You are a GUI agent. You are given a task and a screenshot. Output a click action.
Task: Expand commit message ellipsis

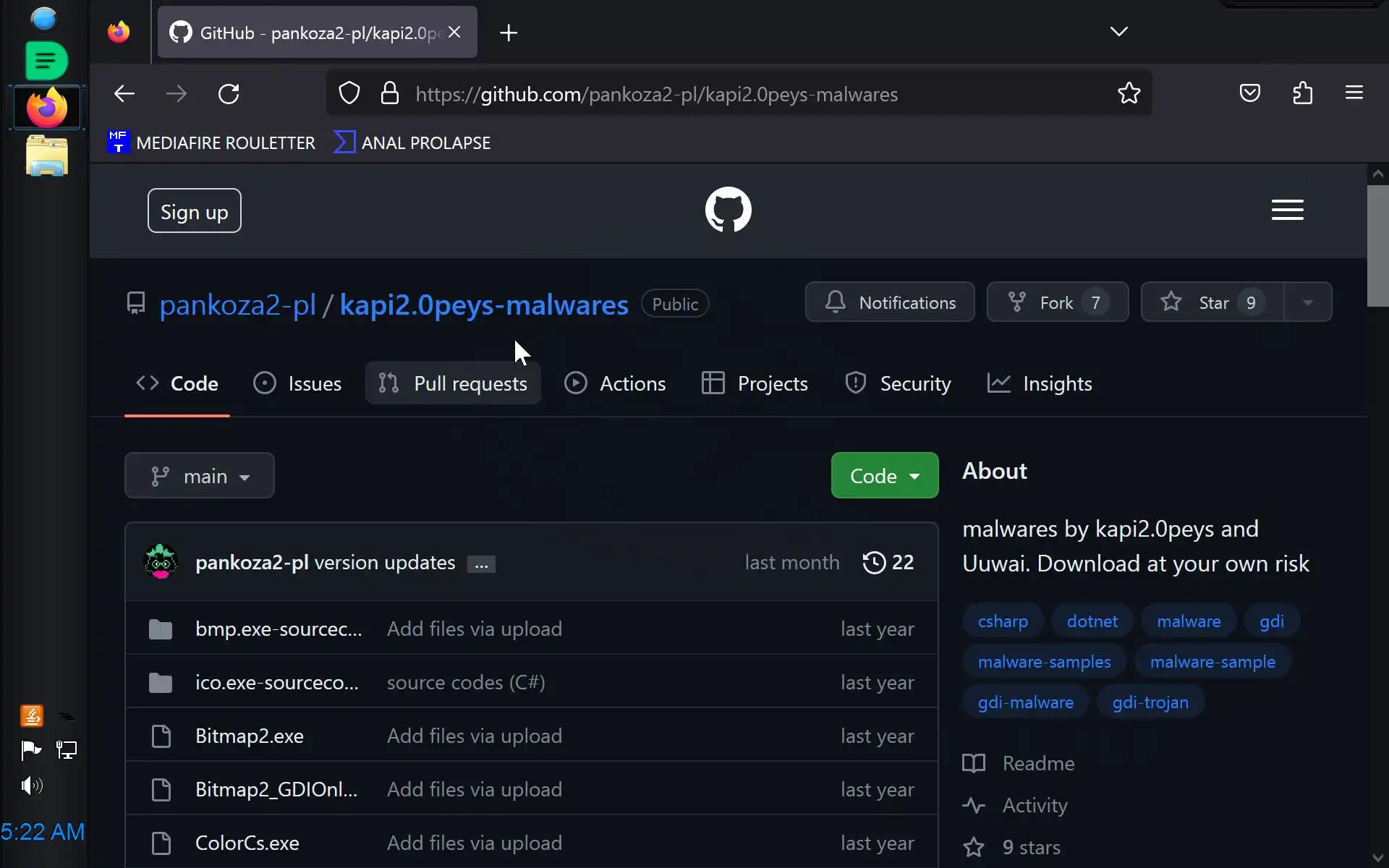[481, 565]
